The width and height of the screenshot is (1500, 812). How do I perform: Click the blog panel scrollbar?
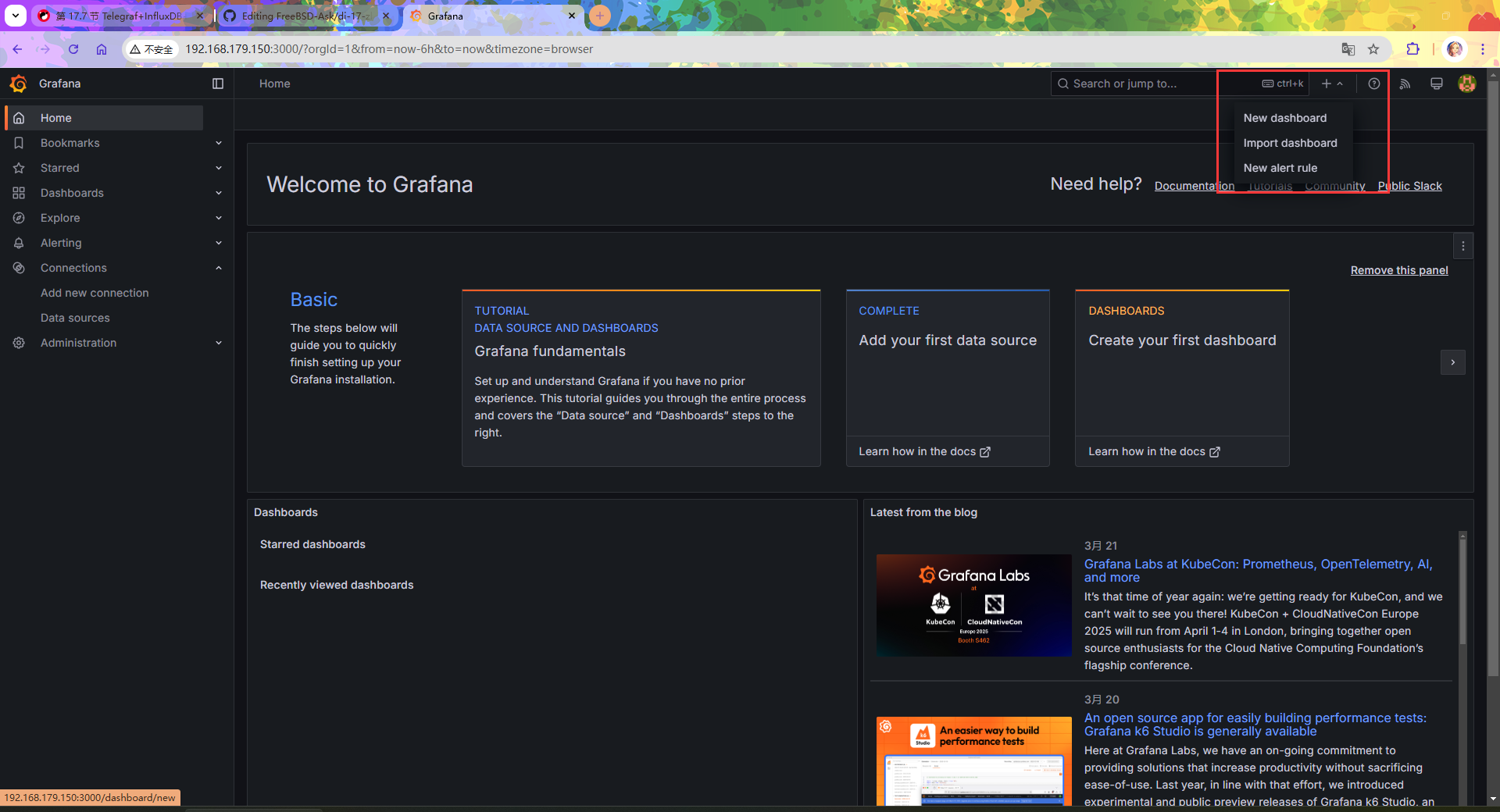1462,591
